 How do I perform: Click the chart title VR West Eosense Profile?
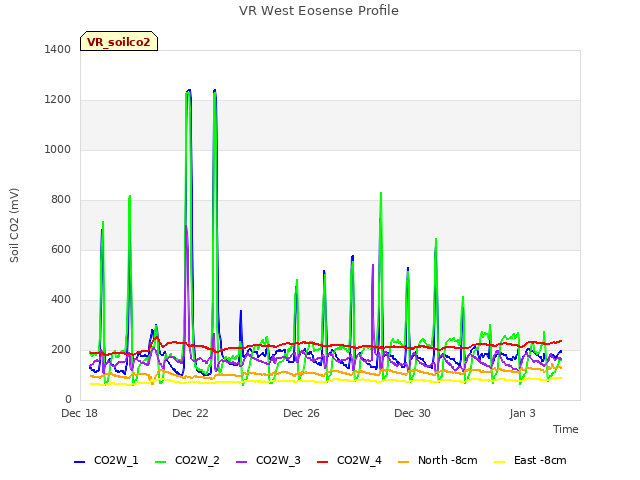pos(319,11)
